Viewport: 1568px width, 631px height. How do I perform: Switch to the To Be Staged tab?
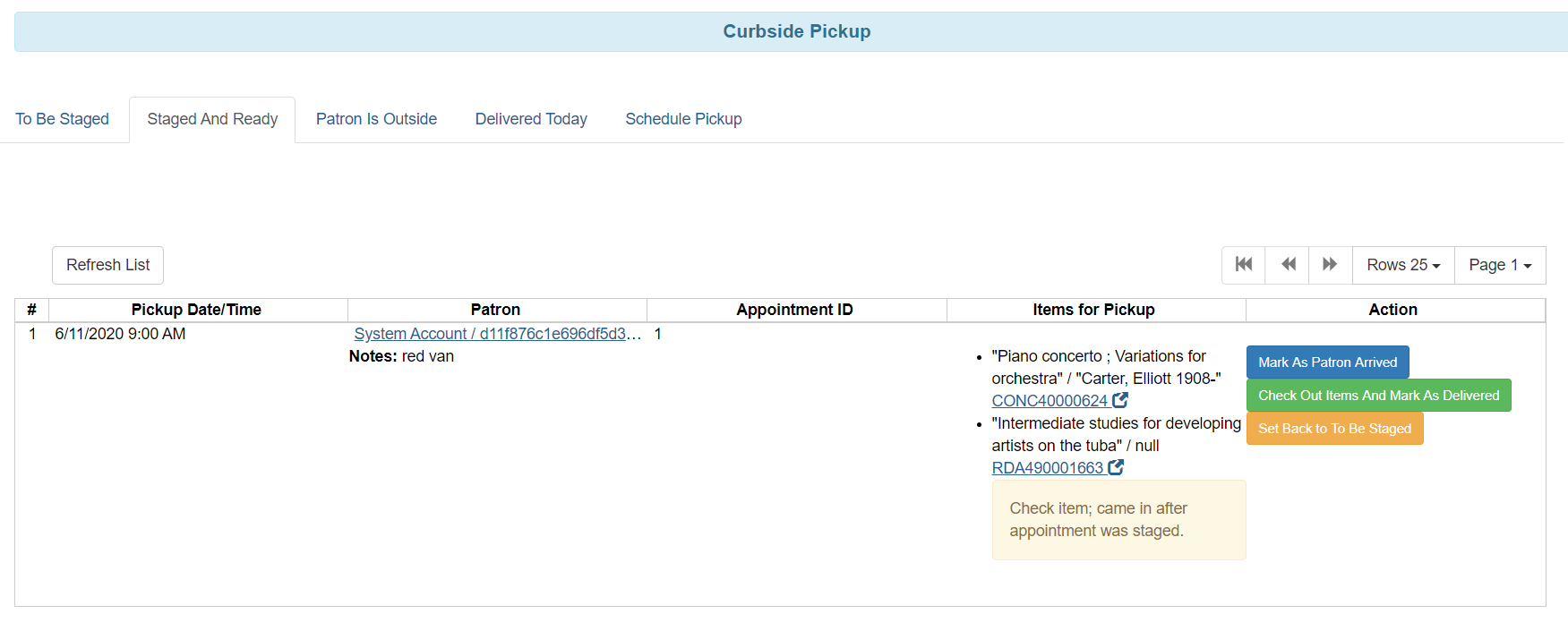point(62,119)
